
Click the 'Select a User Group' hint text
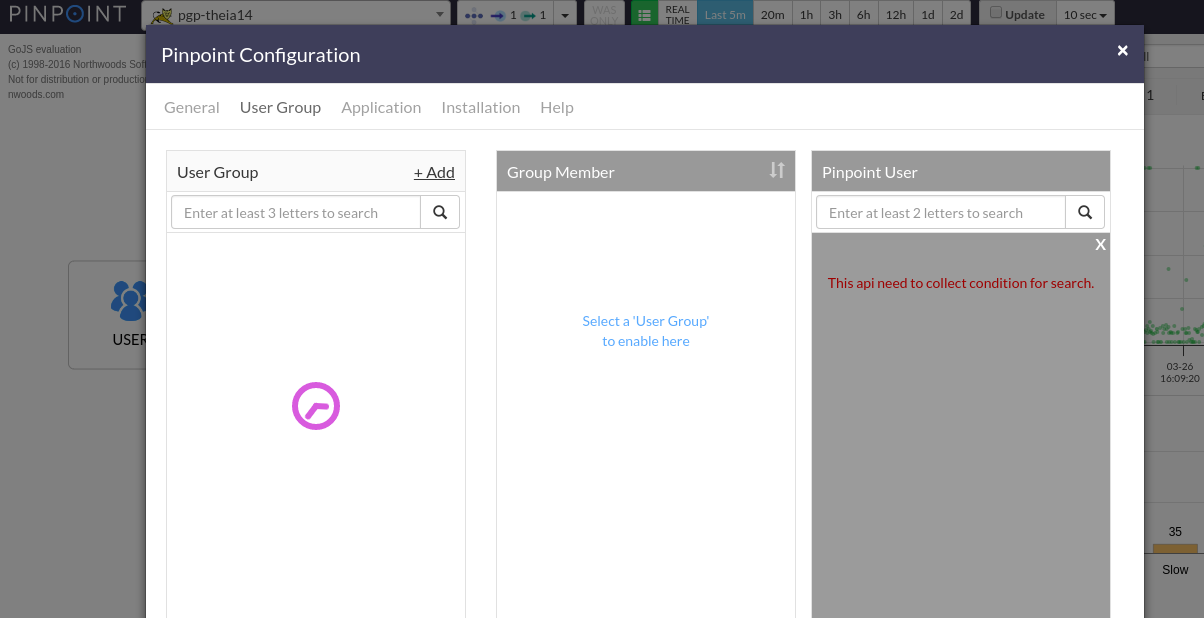tap(646, 331)
